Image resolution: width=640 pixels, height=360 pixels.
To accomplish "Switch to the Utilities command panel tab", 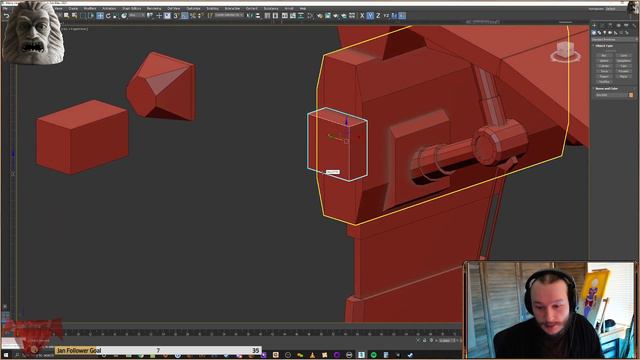I will coord(634,25).
